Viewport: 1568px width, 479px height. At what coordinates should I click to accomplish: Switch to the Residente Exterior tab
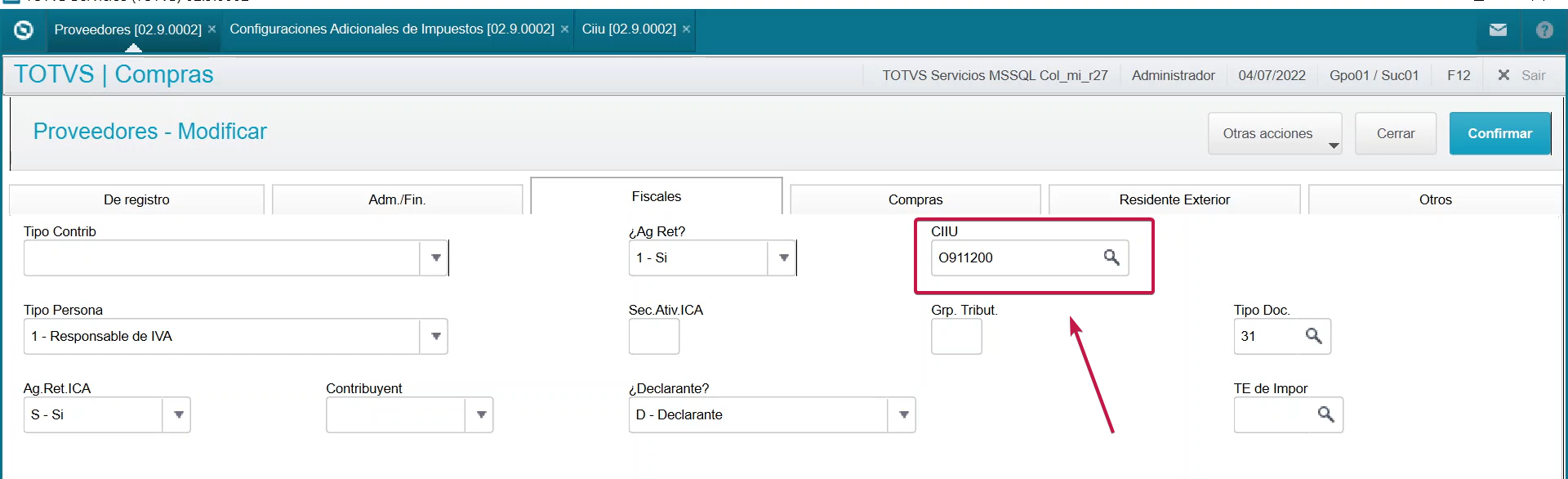(x=1174, y=199)
